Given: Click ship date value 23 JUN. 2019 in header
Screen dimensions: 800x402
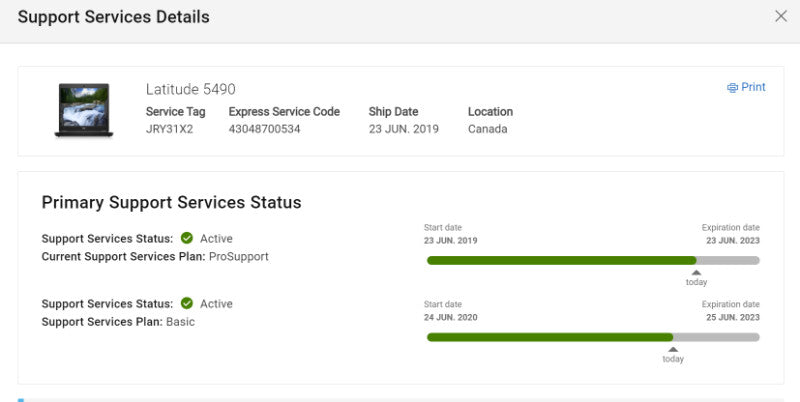Looking at the screenshot, I should pyautogui.click(x=404, y=129).
